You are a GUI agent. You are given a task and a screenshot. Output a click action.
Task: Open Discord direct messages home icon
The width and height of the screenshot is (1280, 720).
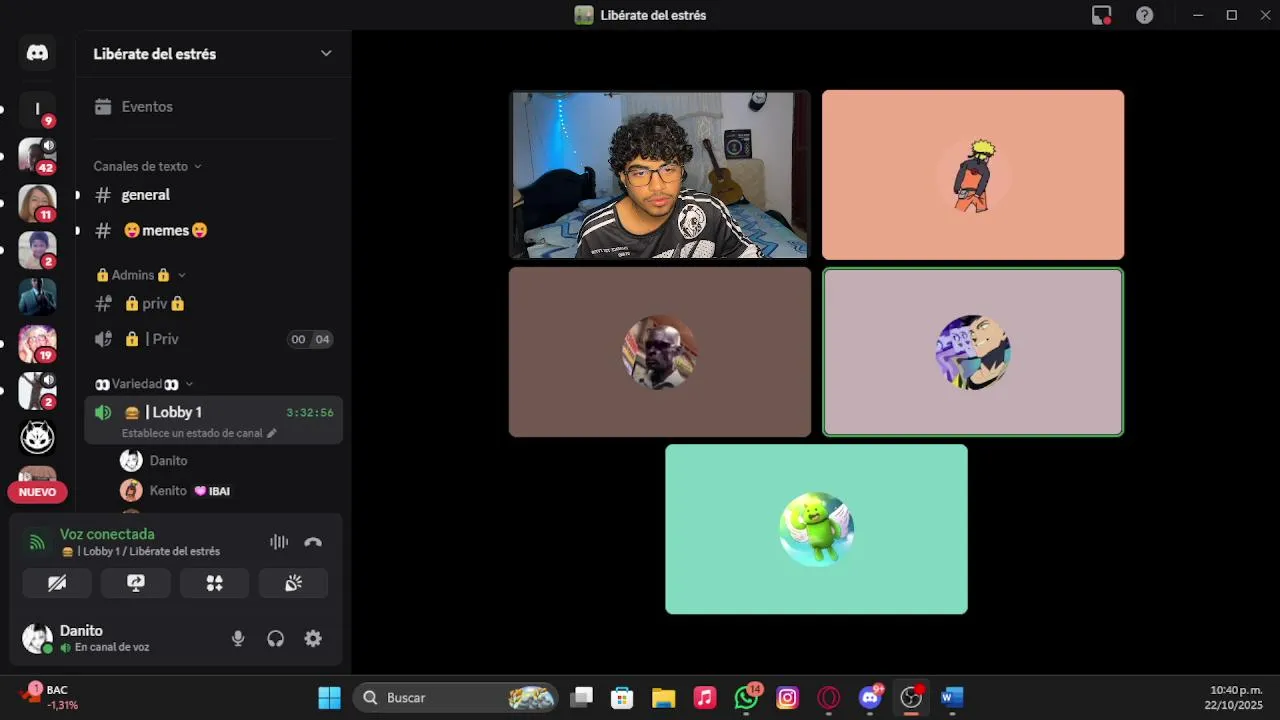37,53
